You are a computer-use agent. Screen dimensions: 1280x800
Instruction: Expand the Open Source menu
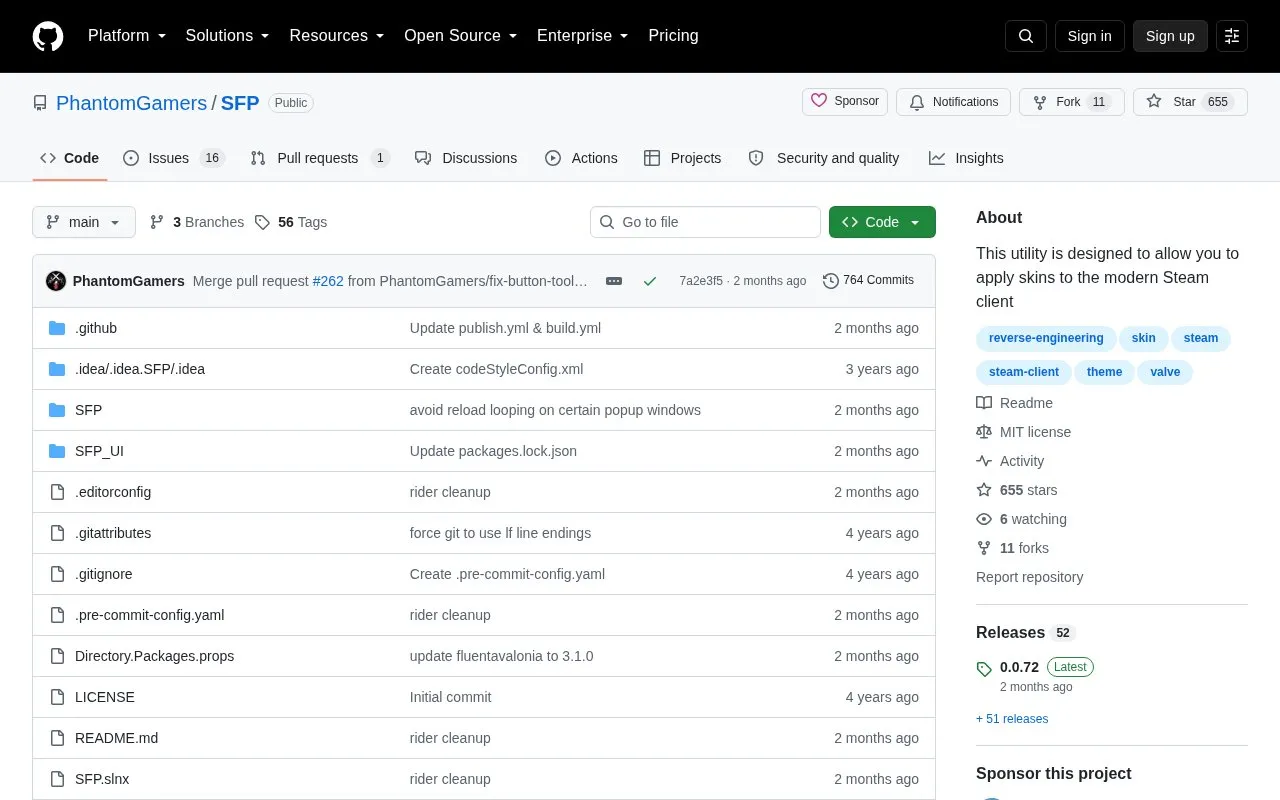click(461, 36)
